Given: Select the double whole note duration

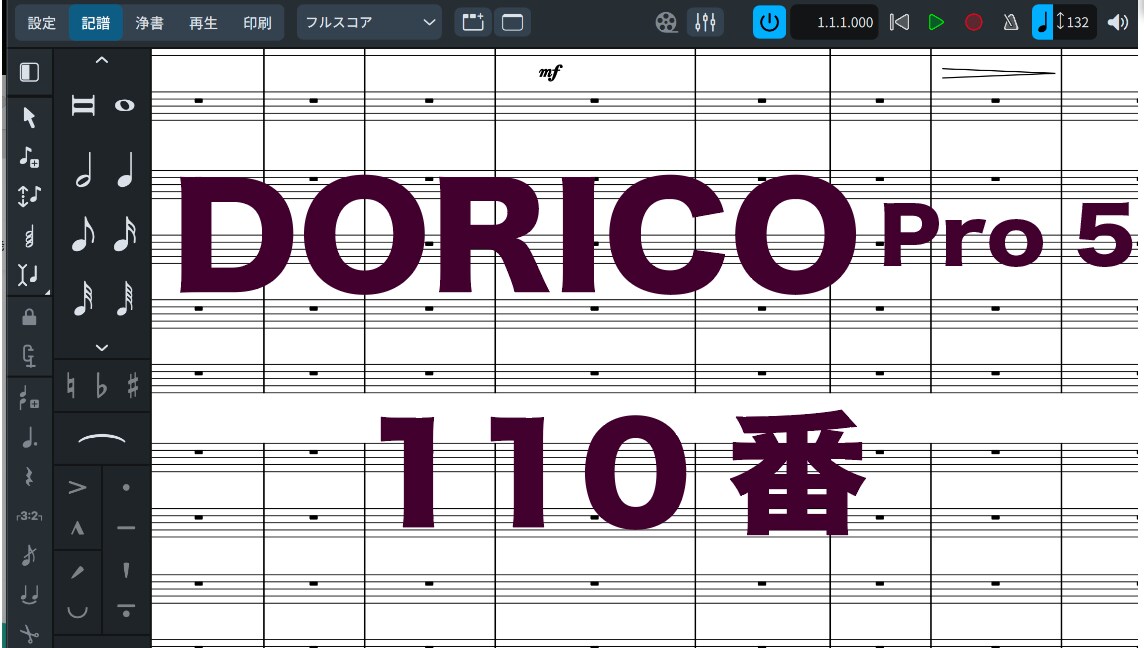Looking at the screenshot, I should tap(82, 106).
